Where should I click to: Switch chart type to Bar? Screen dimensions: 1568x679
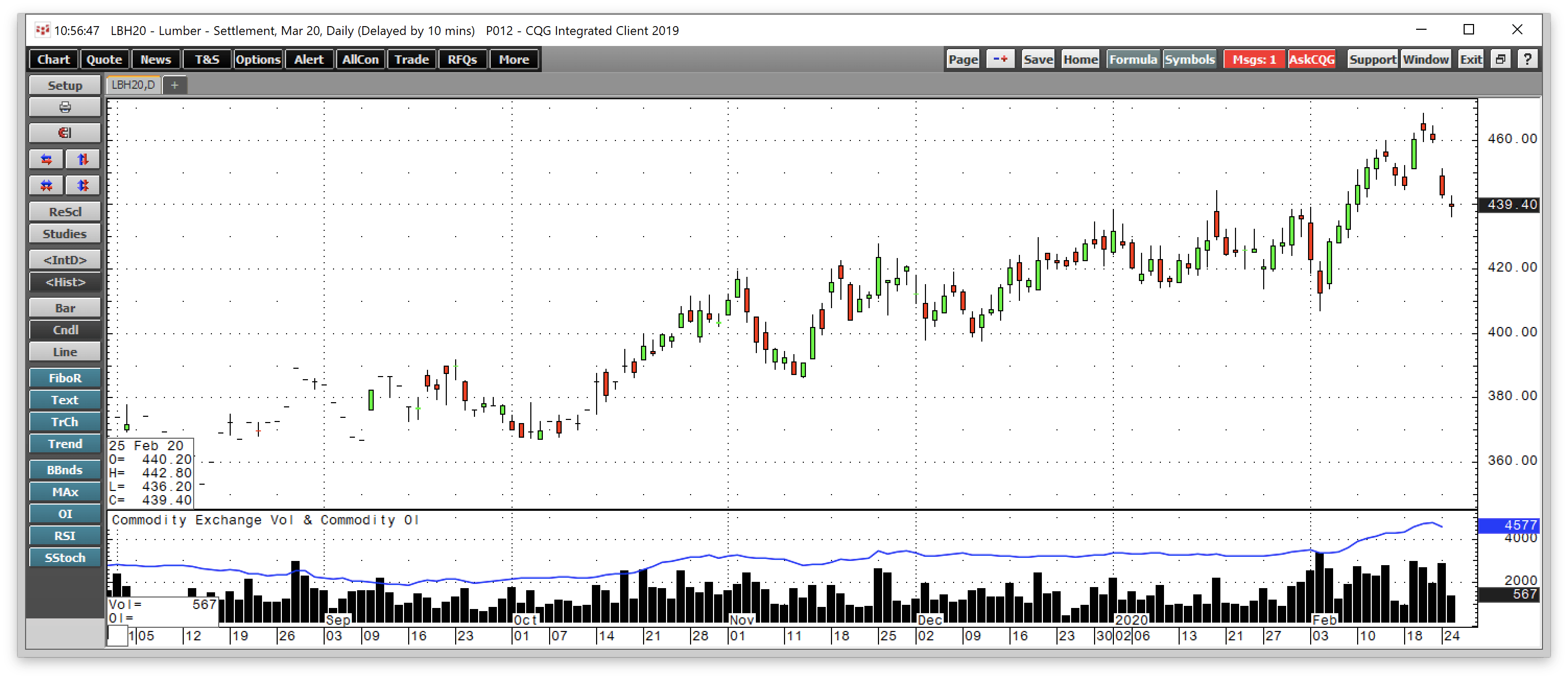click(65, 308)
